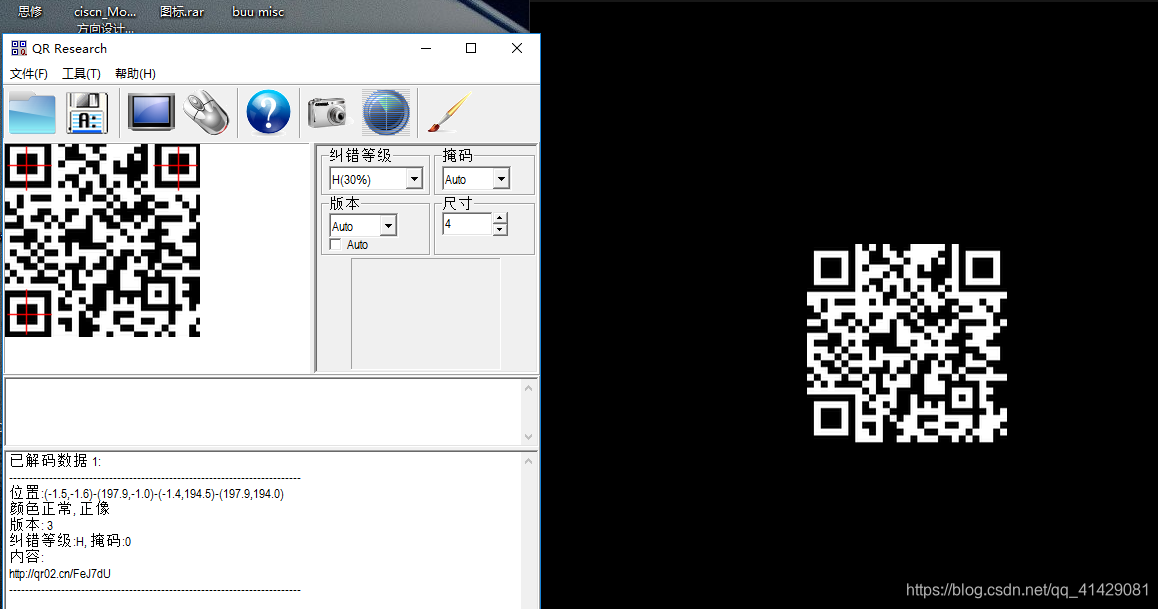Screen dimensions: 1158x609
Task: Close the QR Research window
Action: point(517,48)
